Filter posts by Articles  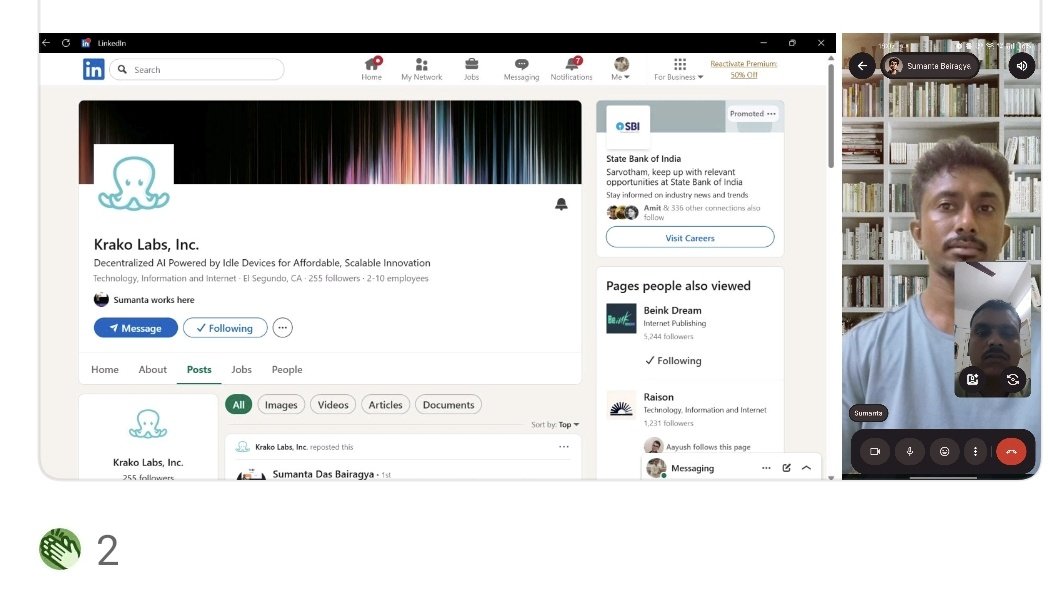pyautogui.click(x=386, y=405)
